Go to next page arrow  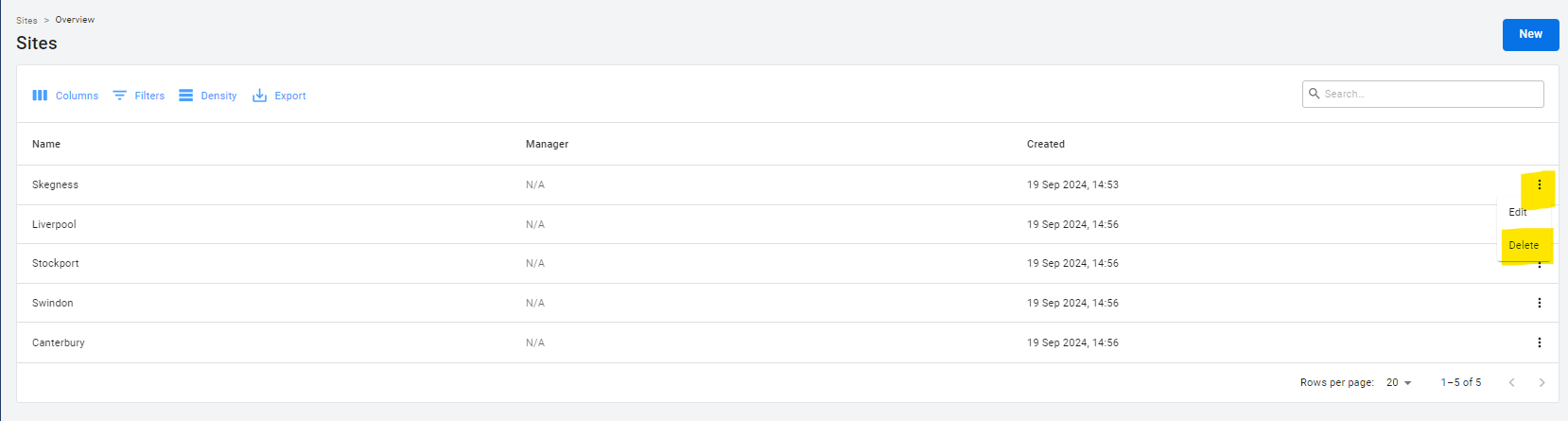pyautogui.click(x=1542, y=382)
